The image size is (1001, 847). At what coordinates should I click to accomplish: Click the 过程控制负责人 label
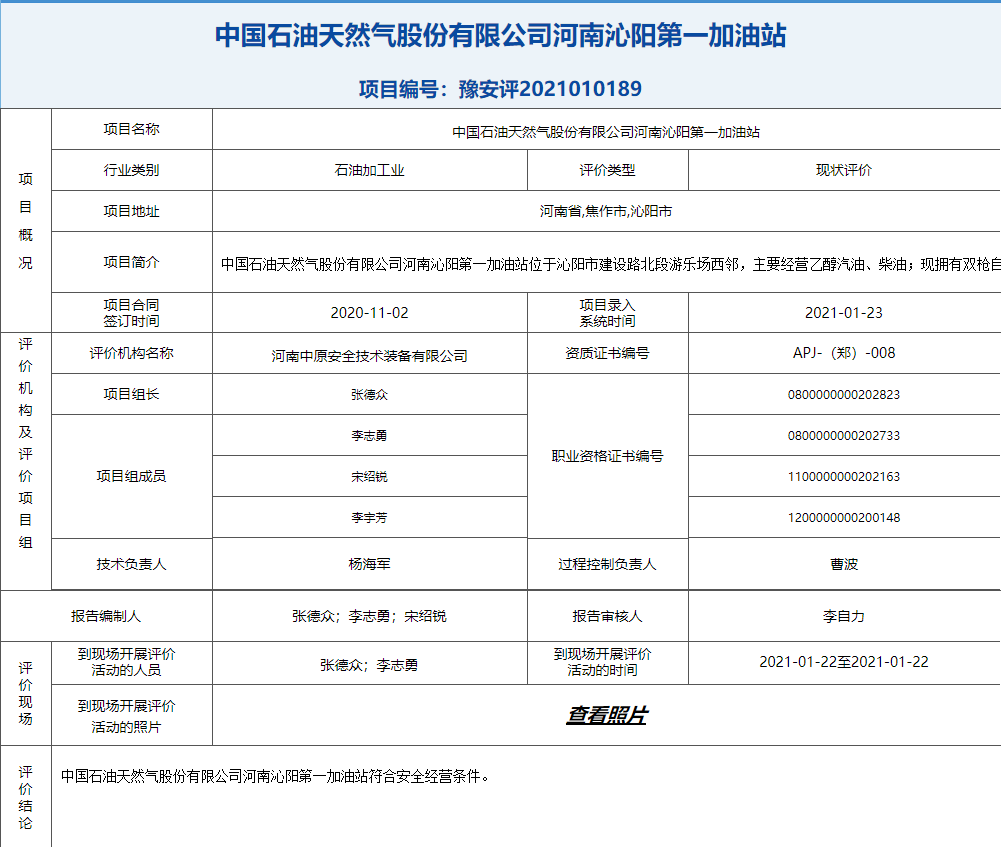[x=608, y=564]
